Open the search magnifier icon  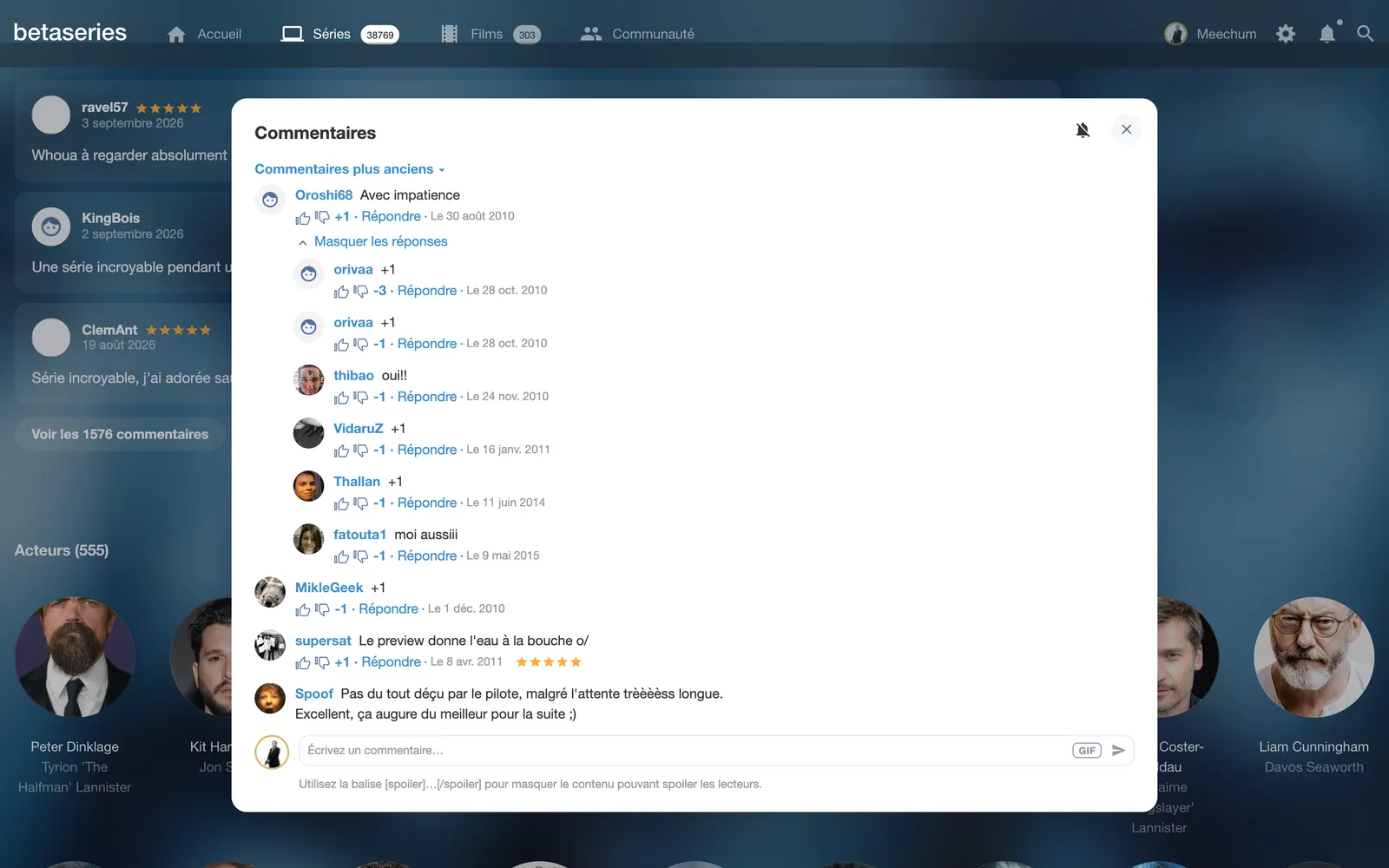click(1365, 34)
